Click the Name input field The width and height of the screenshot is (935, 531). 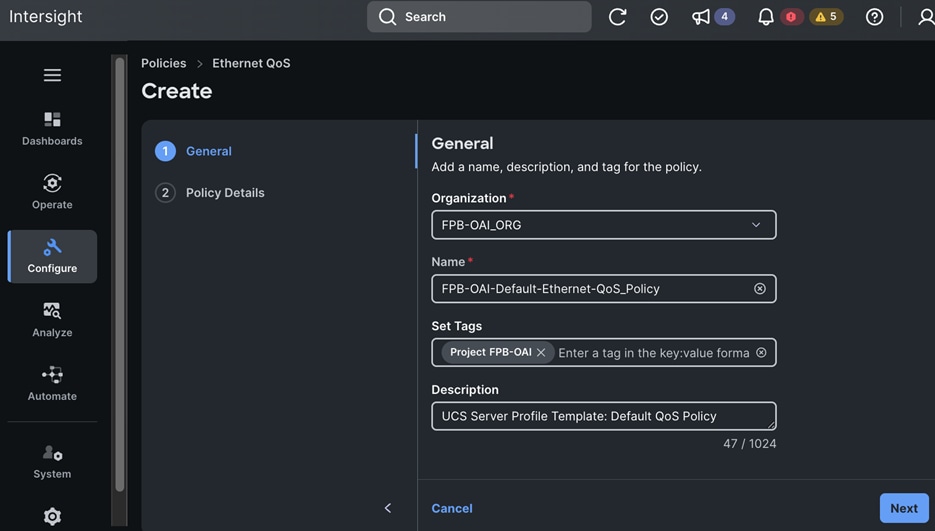603,289
